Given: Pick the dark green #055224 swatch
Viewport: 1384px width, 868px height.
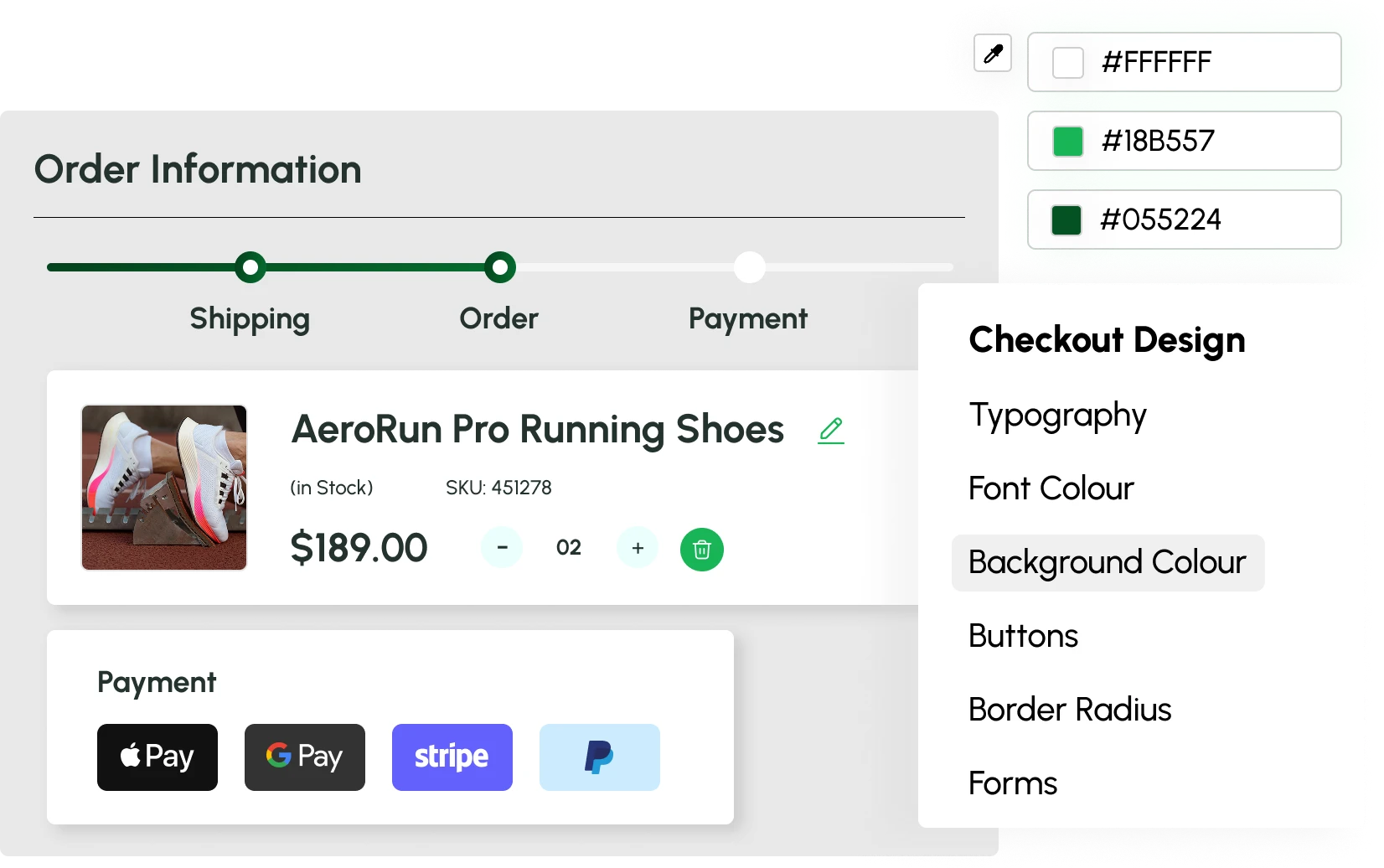Looking at the screenshot, I should click(1066, 220).
